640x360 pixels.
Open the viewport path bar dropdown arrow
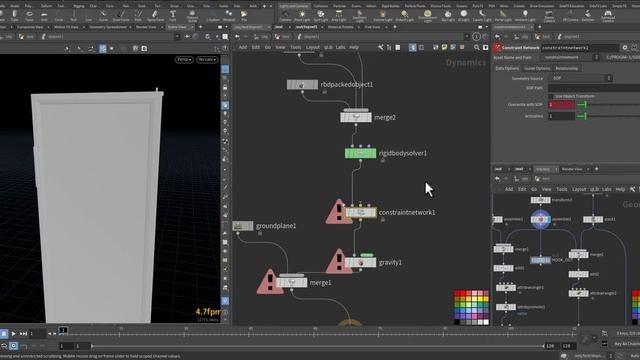coord(177,36)
